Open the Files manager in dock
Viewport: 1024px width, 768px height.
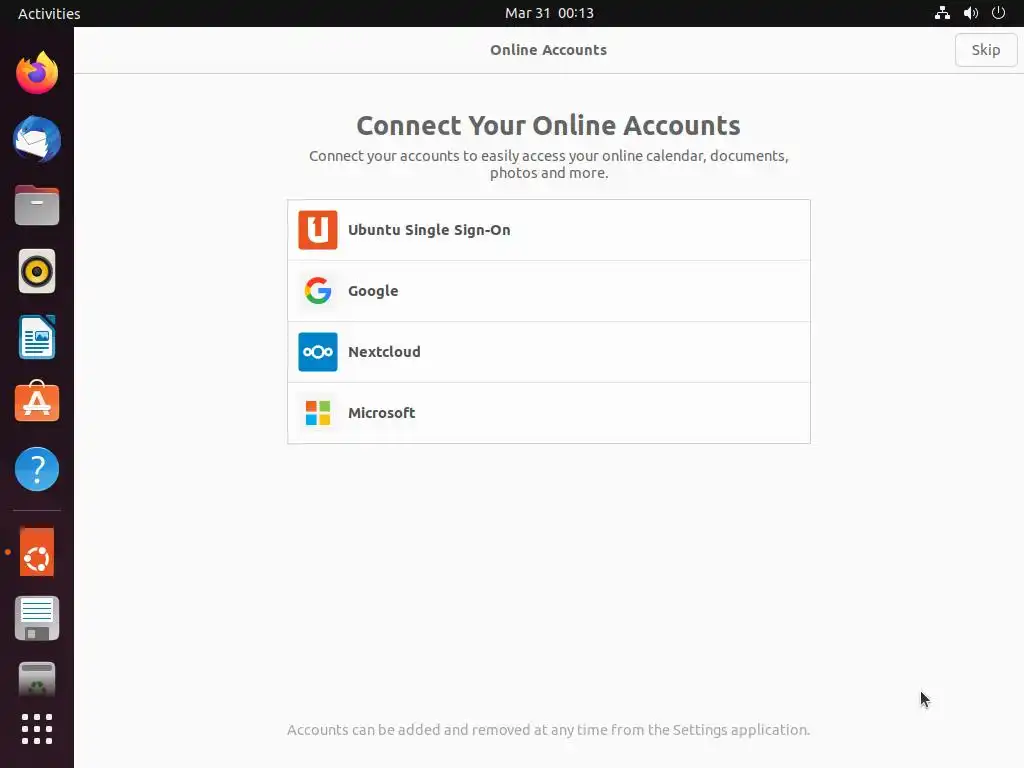37,206
